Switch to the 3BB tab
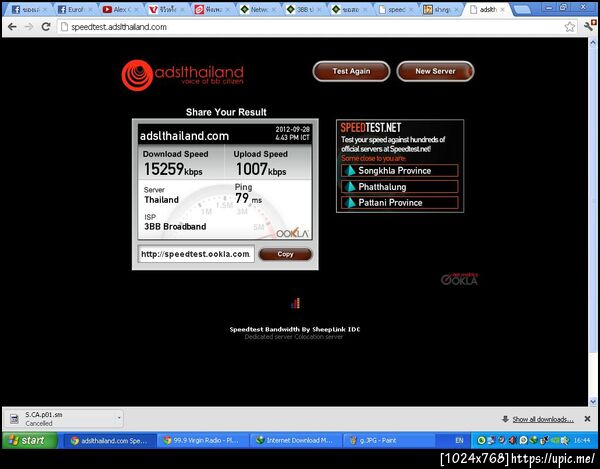Screen dimensions: 600x469 click(x=304, y=10)
